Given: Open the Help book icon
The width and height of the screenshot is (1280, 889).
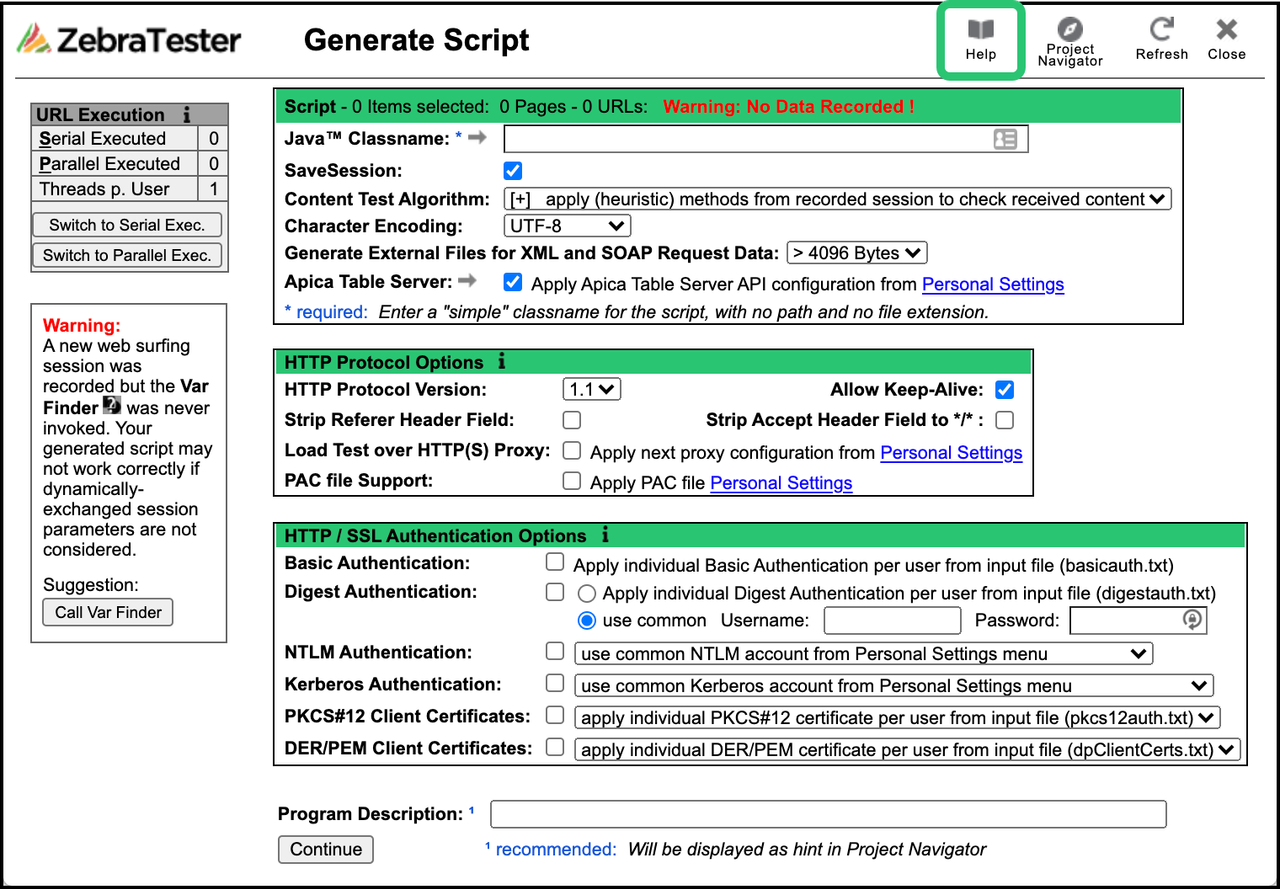Looking at the screenshot, I should click(x=980, y=31).
